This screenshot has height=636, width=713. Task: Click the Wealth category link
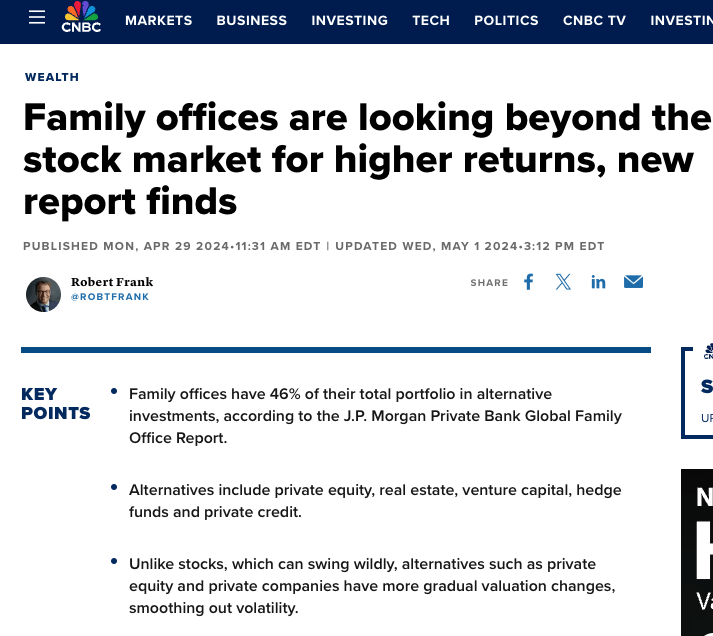pos(52,77)
